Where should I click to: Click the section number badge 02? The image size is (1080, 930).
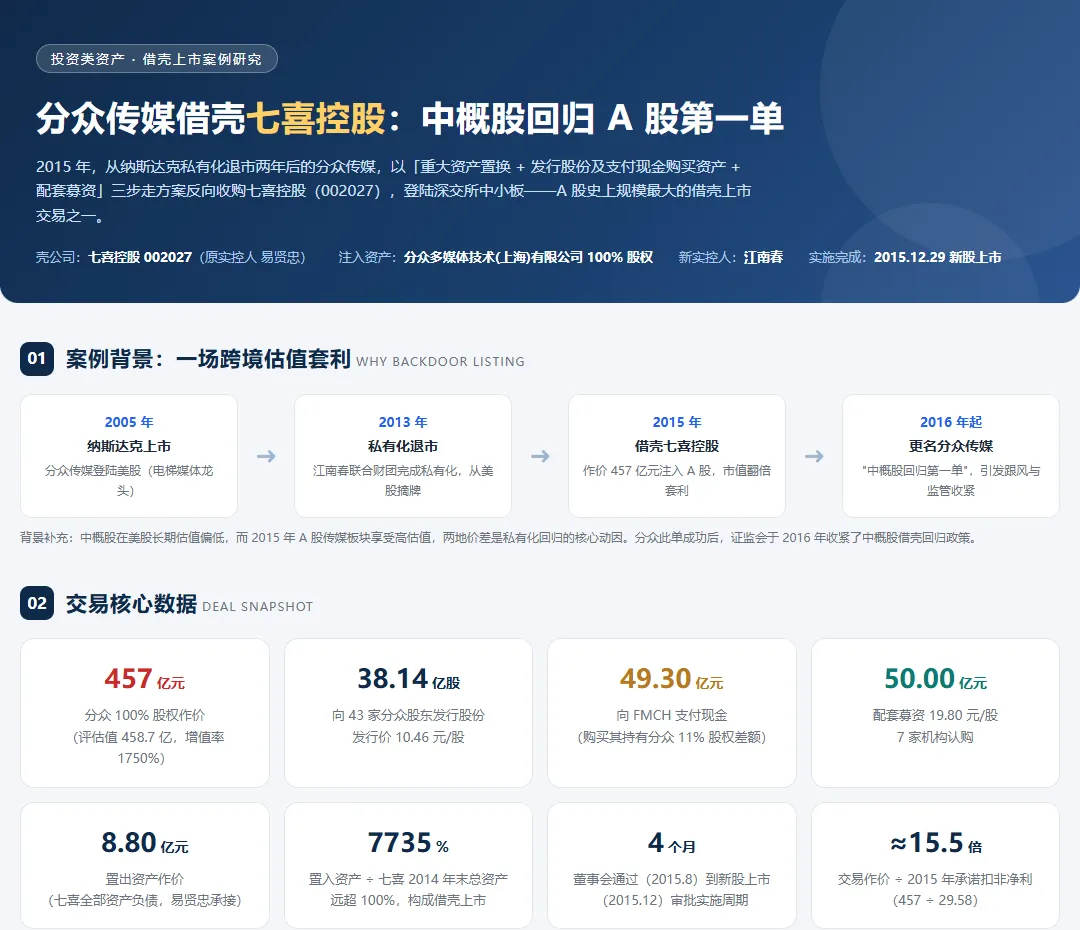point(37,603)
